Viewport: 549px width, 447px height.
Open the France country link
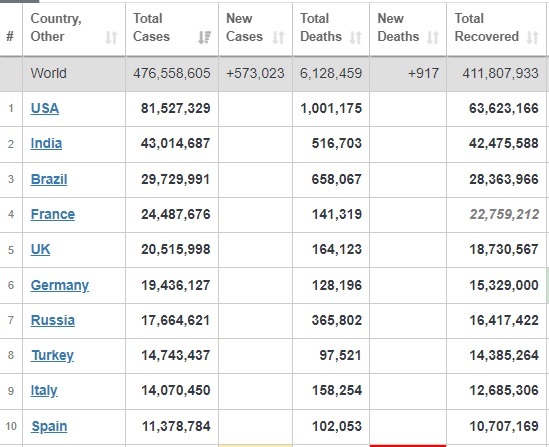[x=53, y=214]
